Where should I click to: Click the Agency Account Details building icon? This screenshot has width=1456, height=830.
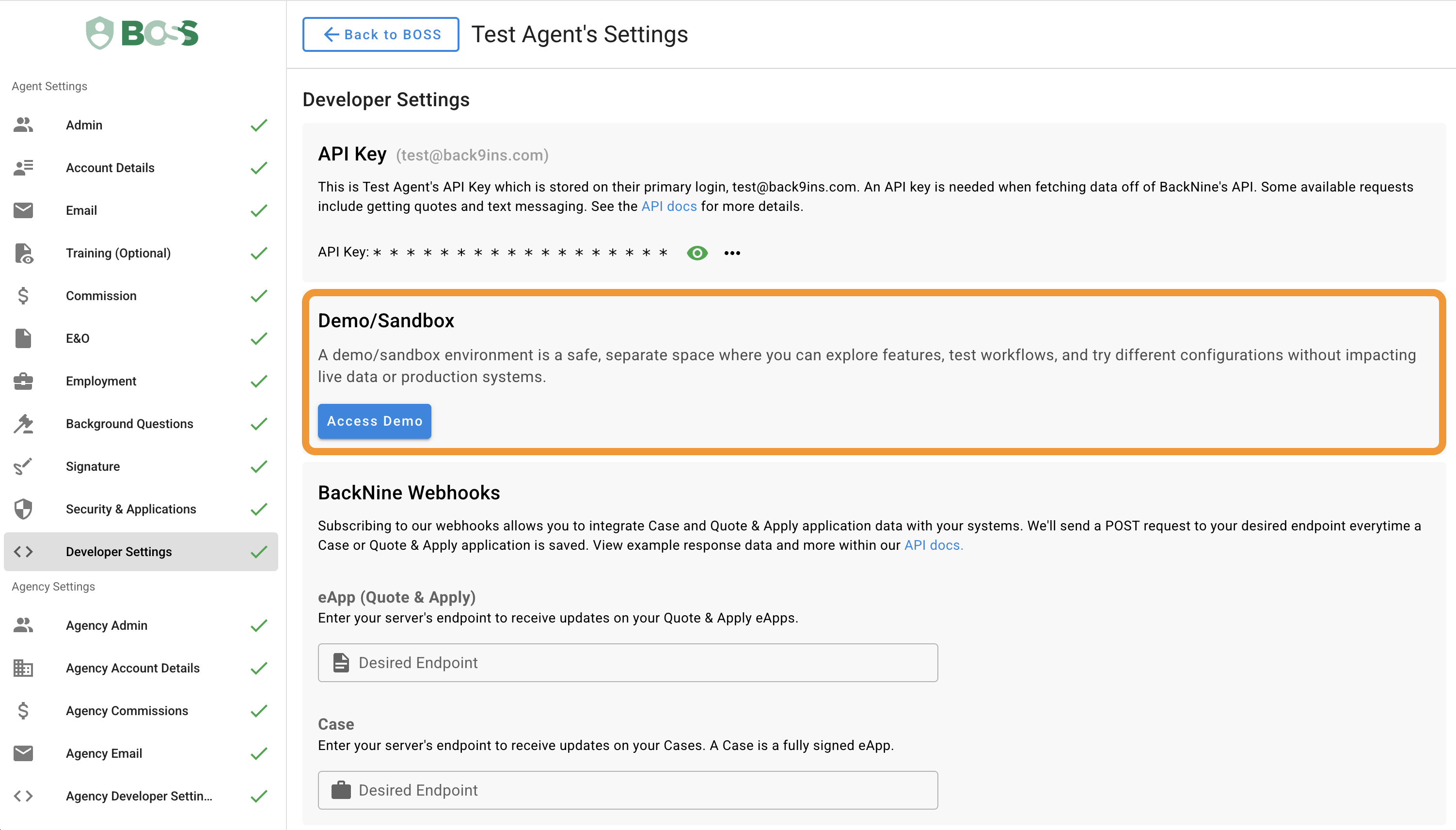[23, 668]
